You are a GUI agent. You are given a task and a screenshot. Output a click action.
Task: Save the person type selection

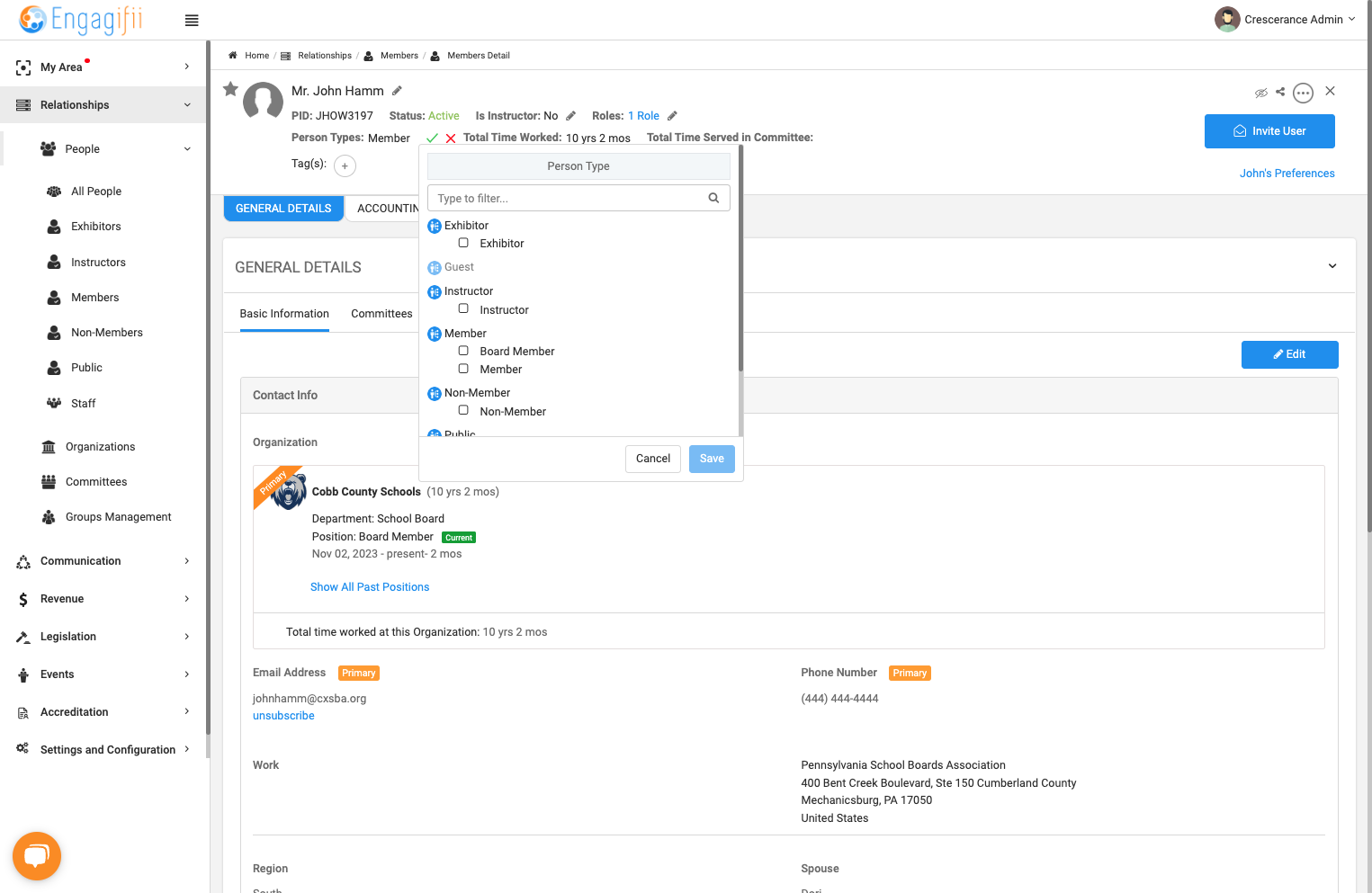(712, 459)
